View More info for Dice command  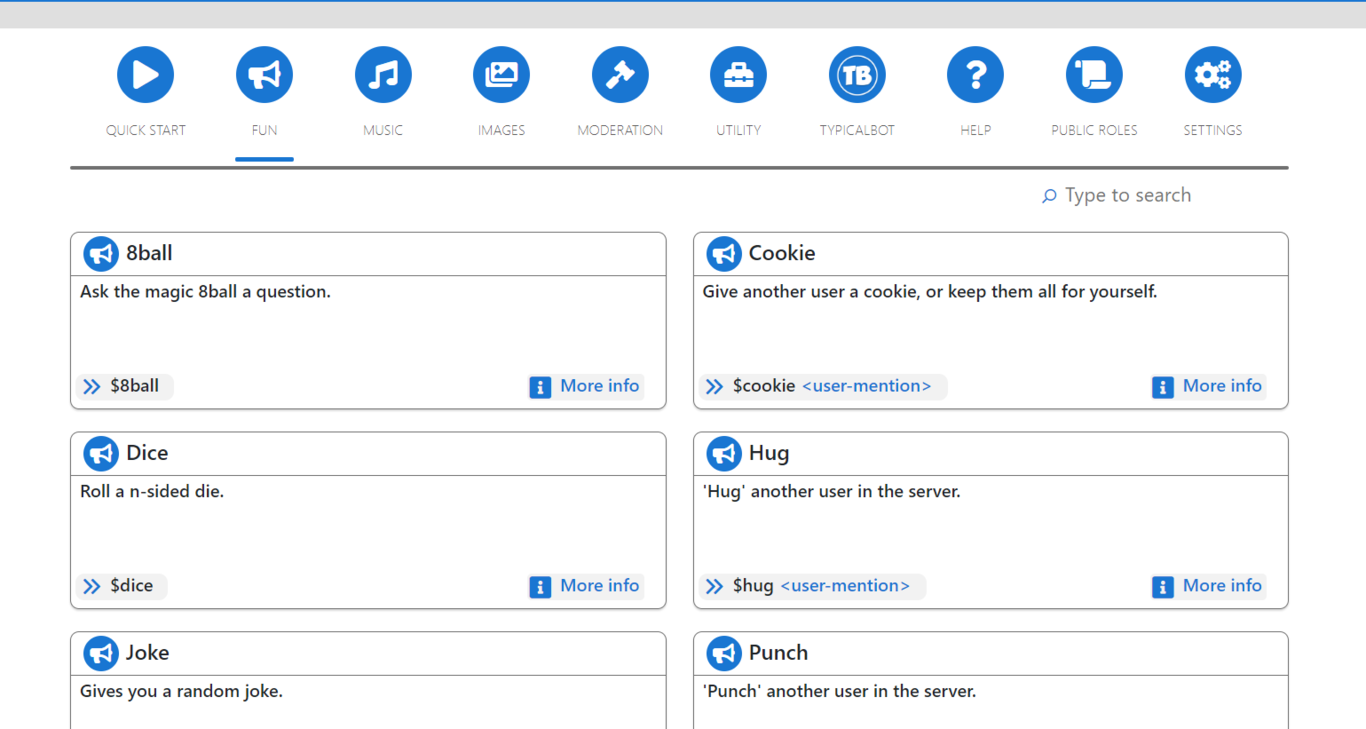(585, 586)
